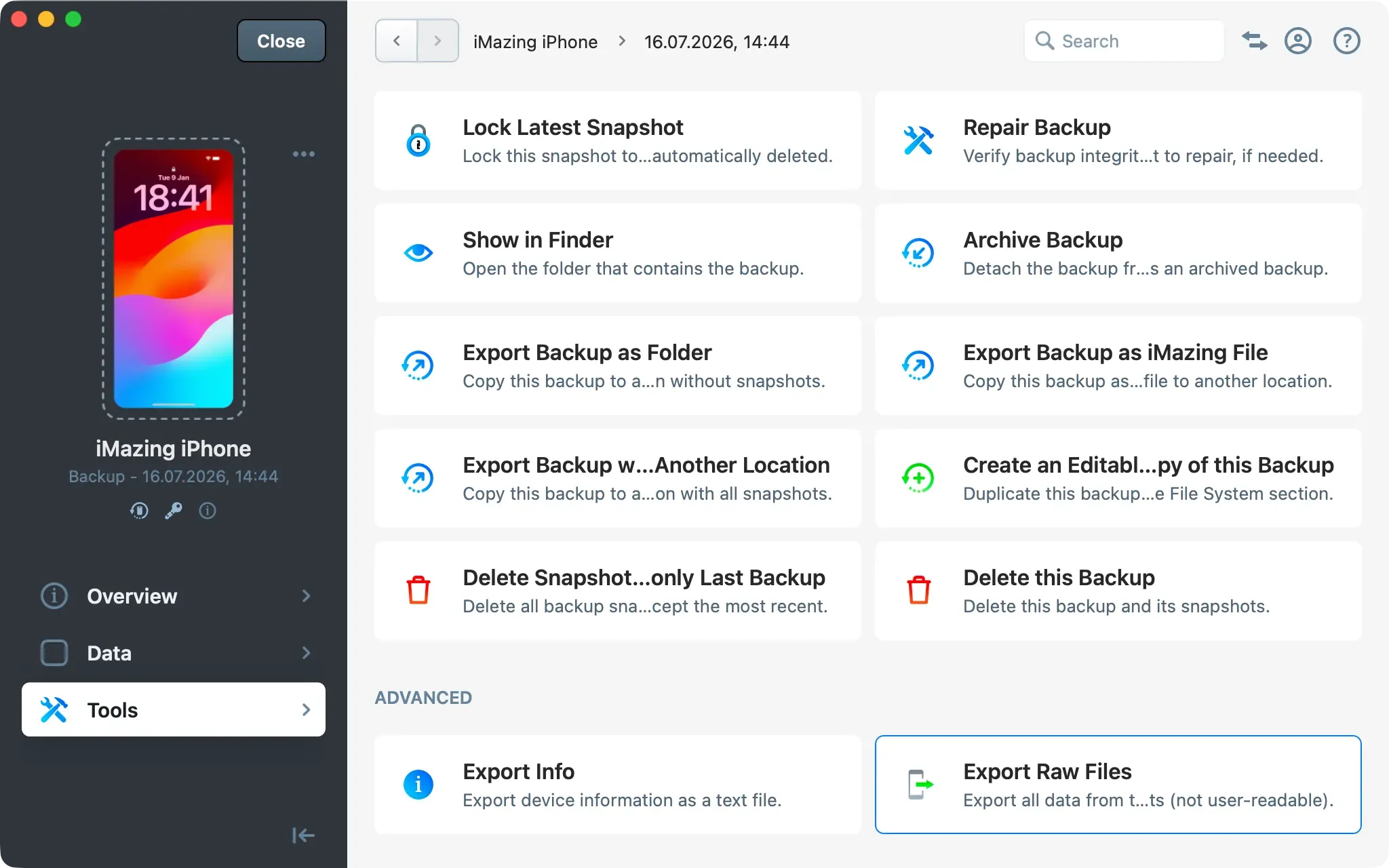Collapse the sidebar with the arrow icon
The height and width of the screenshot is (868, 1389).
(303, 835)
